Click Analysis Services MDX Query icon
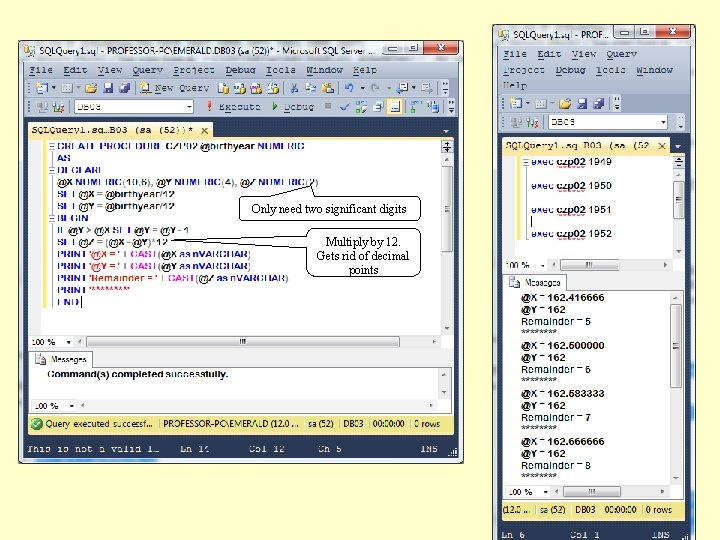720x540 pixels. click(x=240, y=88)
